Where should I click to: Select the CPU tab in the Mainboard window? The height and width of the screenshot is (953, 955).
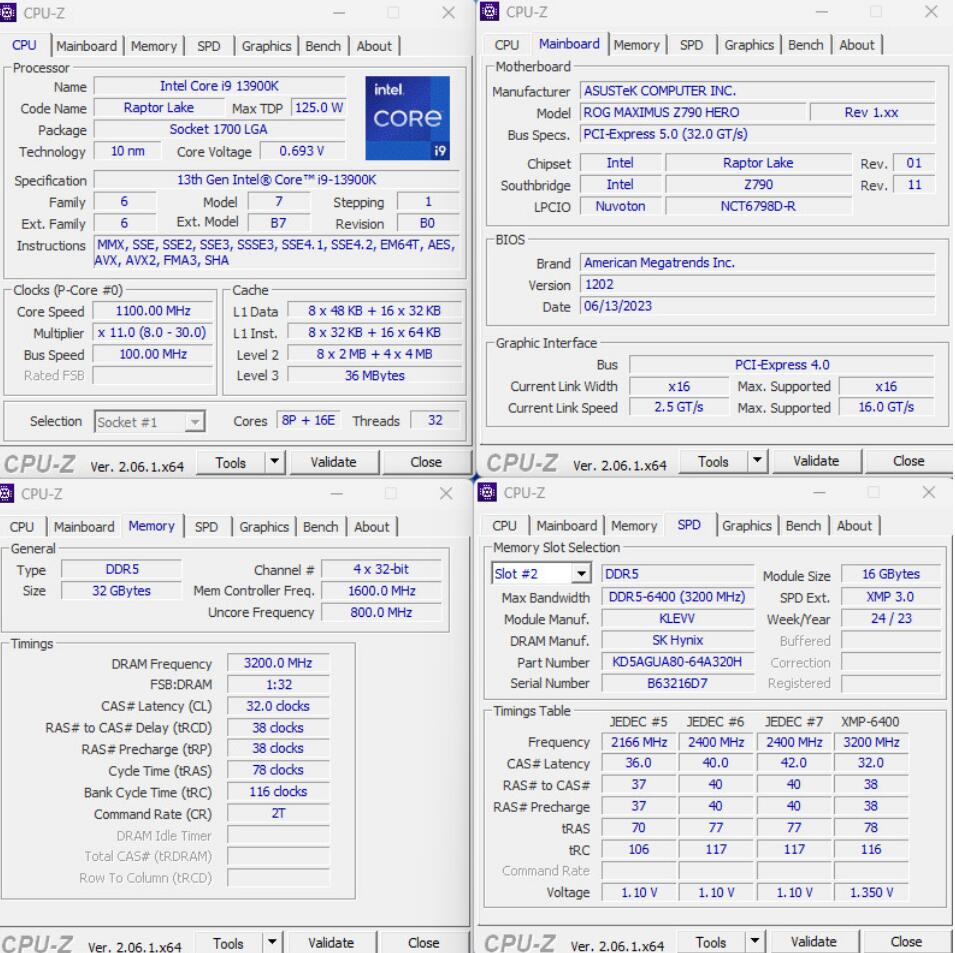tap(506, 44)
